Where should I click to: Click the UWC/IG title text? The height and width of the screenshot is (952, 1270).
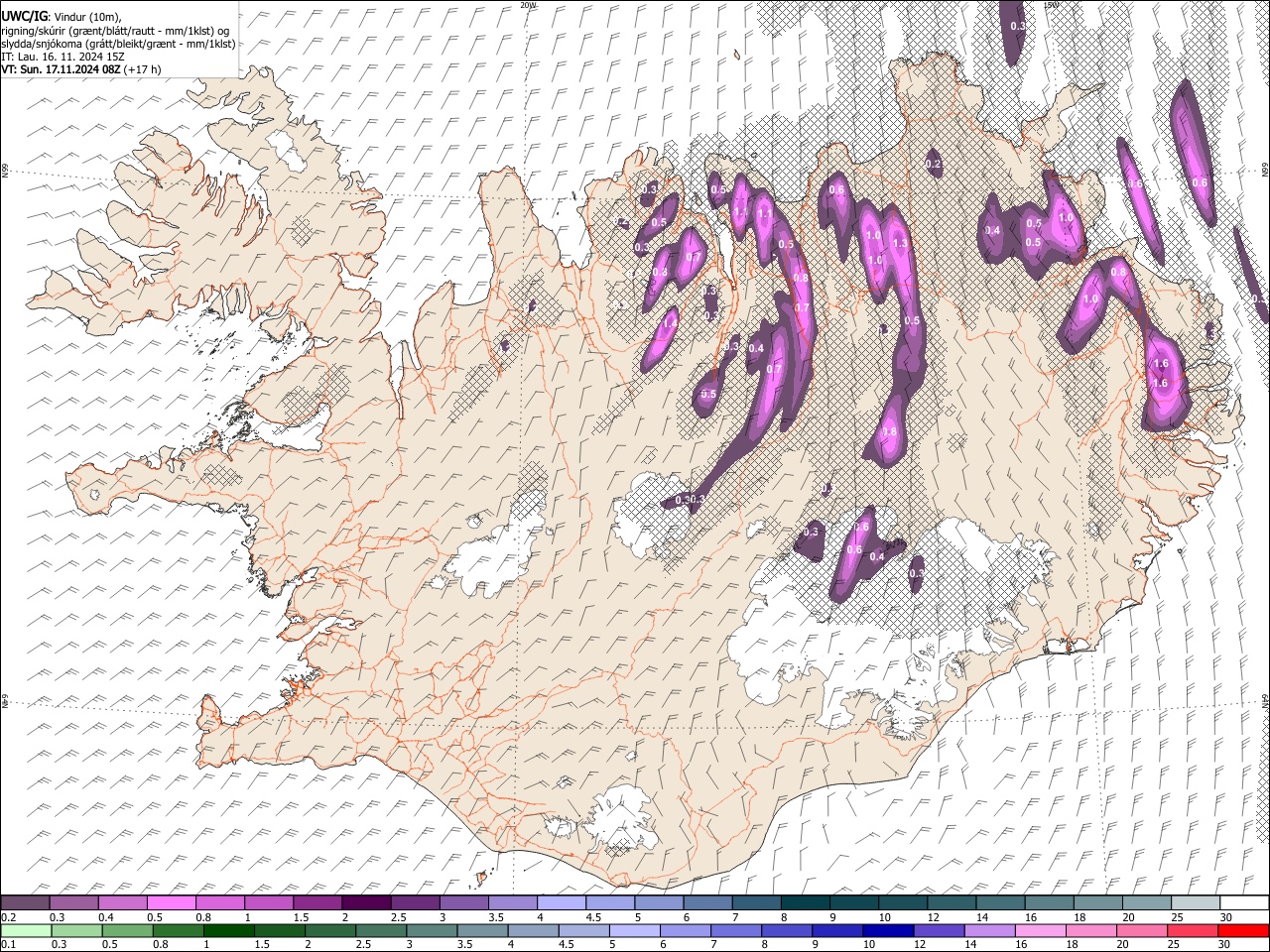(x=23, y=17)
